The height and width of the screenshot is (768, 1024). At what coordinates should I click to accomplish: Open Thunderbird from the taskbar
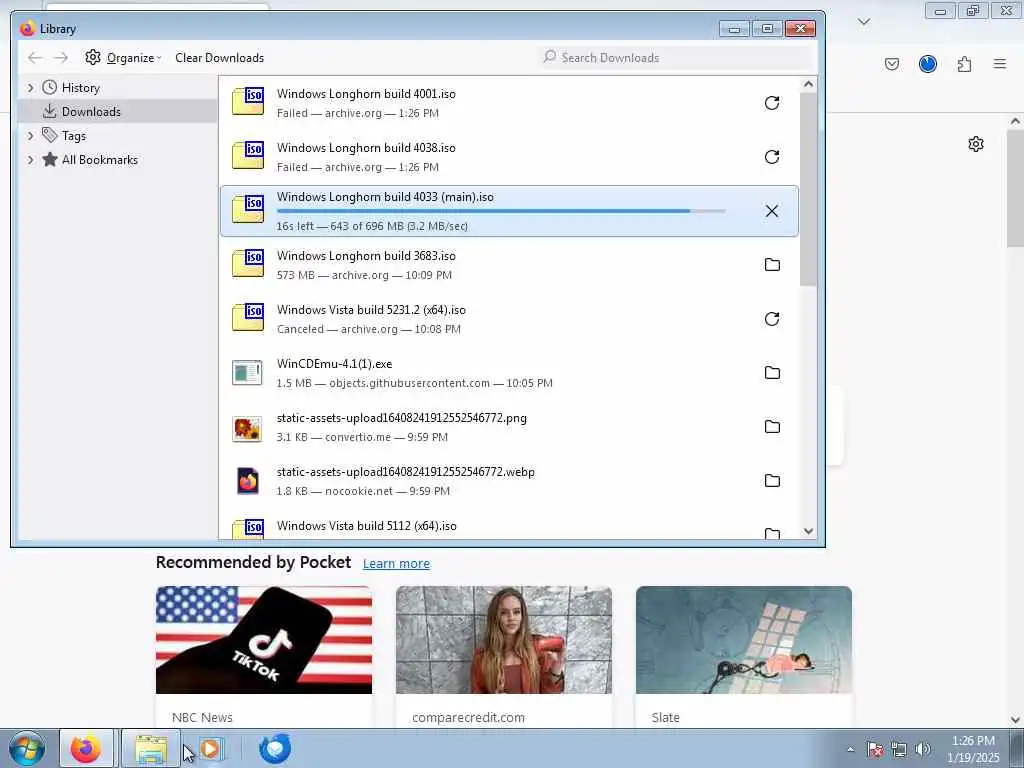coord(274,748)
